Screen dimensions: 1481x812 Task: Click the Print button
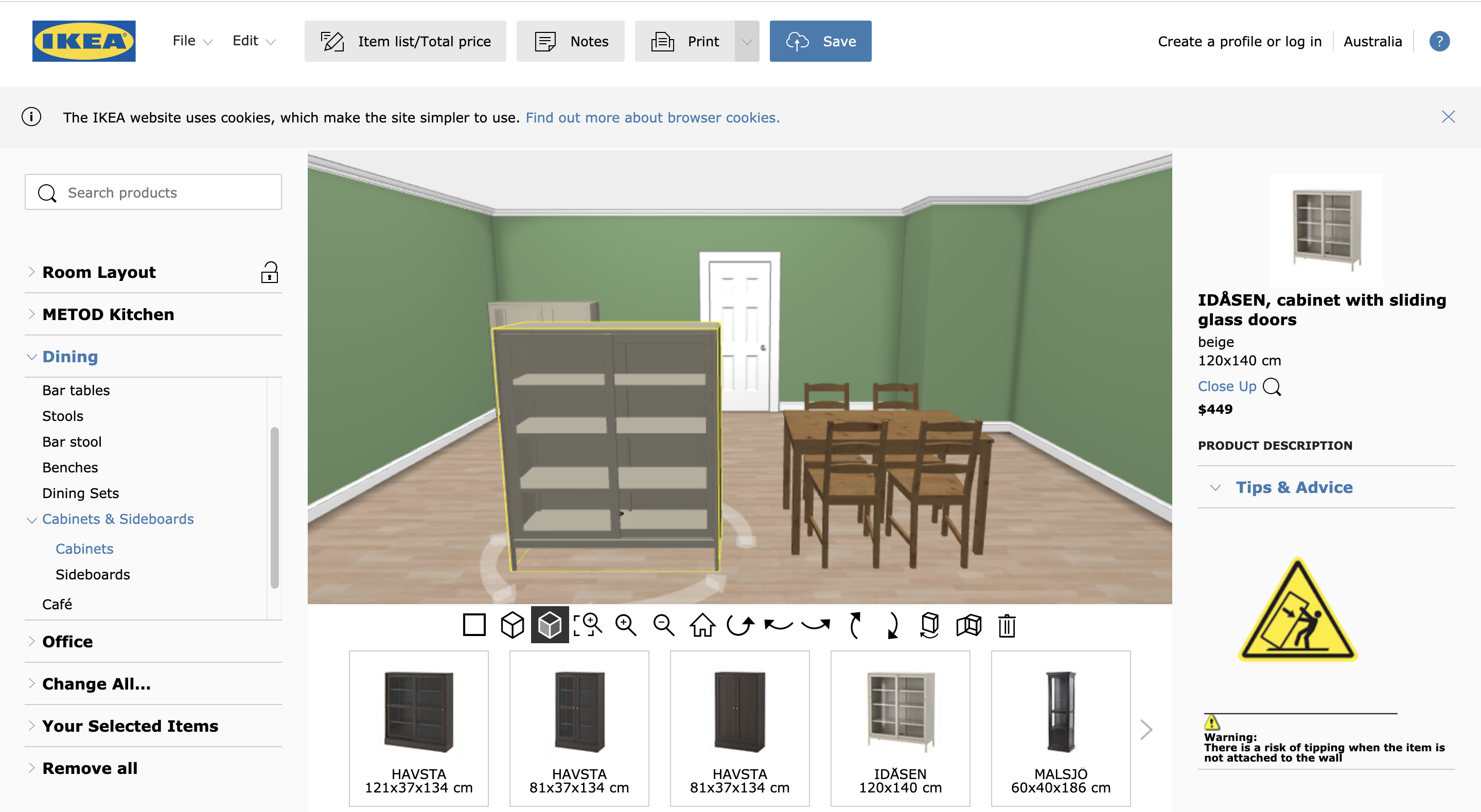click(x=685, y=41)
